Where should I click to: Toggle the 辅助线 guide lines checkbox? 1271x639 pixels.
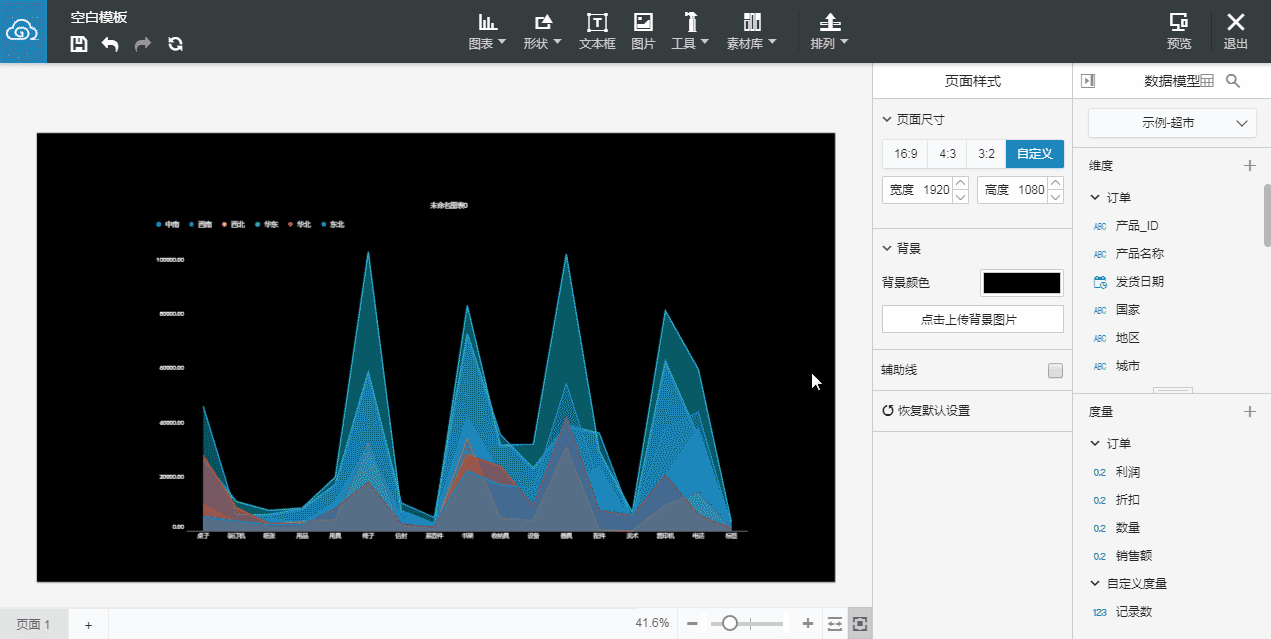point(1055,371)
